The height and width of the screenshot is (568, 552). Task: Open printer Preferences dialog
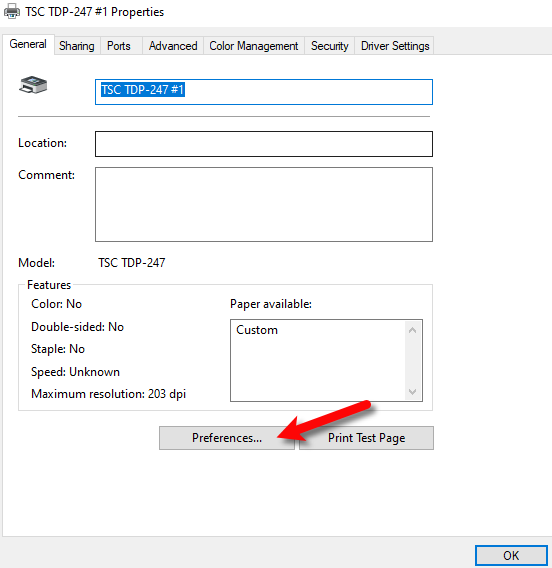click(x=227, y=438)
